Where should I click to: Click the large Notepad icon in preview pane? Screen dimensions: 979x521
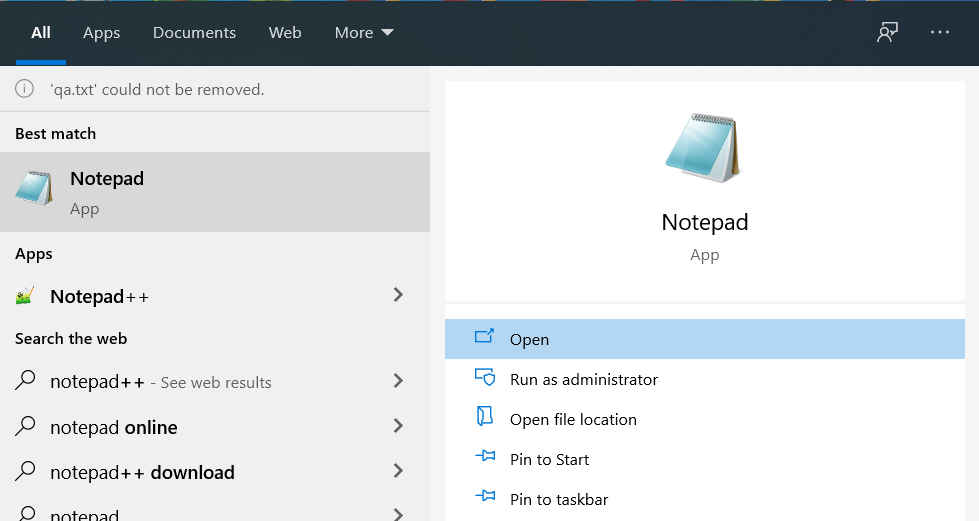coord(704,148)
